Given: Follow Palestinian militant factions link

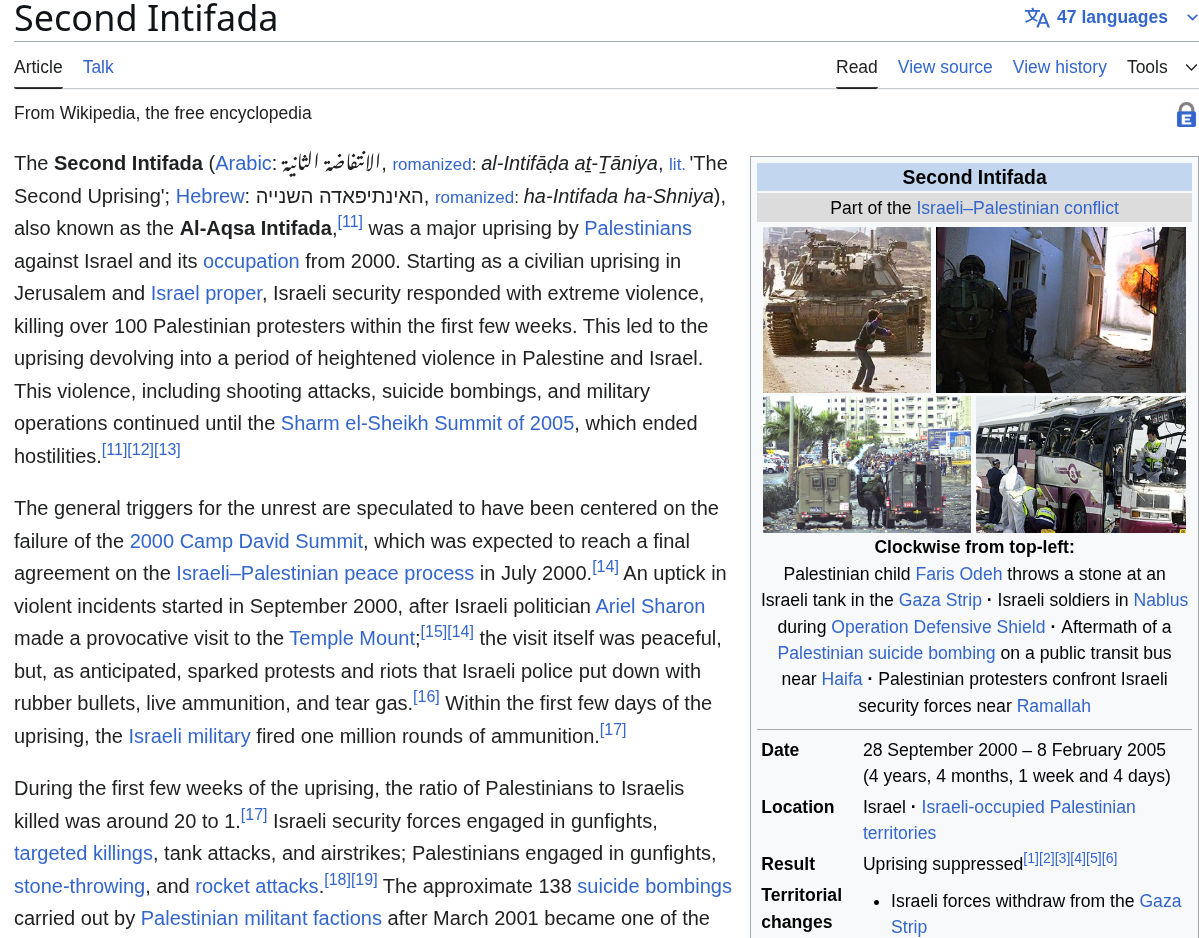Looking at the screenshot, I should click(x=261, y=918).
